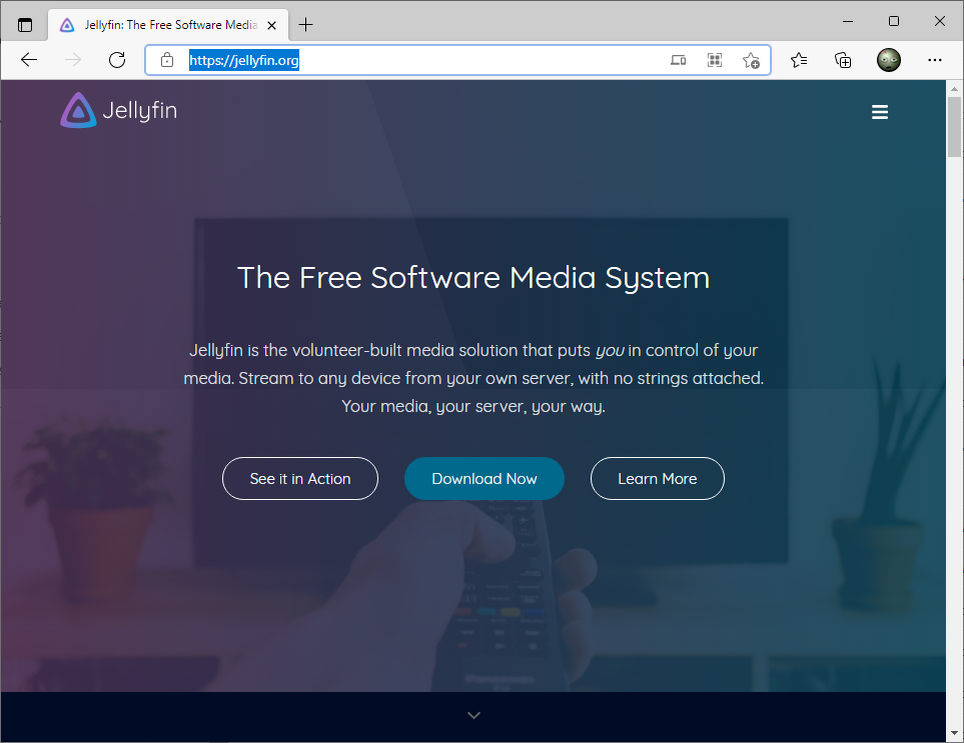964x743 pixels.
Task: Open the QR code generator icon
Action: pos(714,60)
